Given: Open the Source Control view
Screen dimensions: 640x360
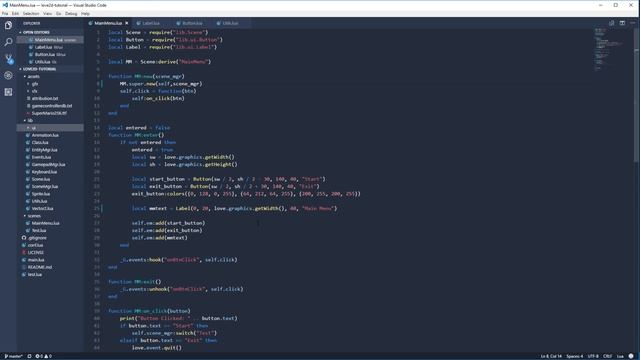Looking at the screenshot, I should 8,59.
